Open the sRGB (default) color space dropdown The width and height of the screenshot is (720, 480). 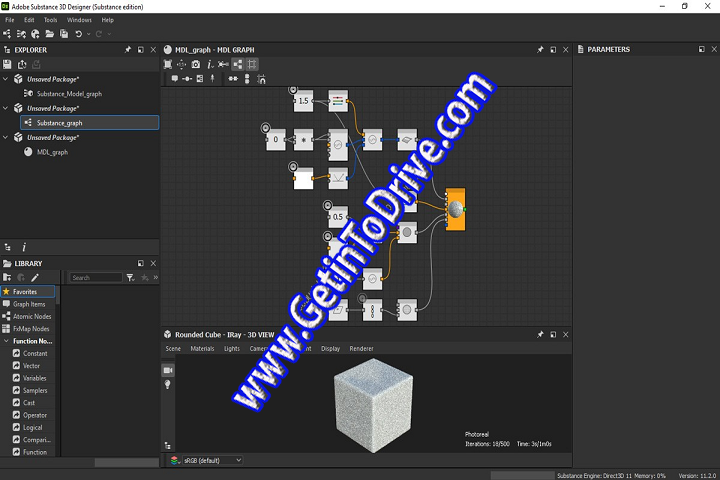pos(212,460)
